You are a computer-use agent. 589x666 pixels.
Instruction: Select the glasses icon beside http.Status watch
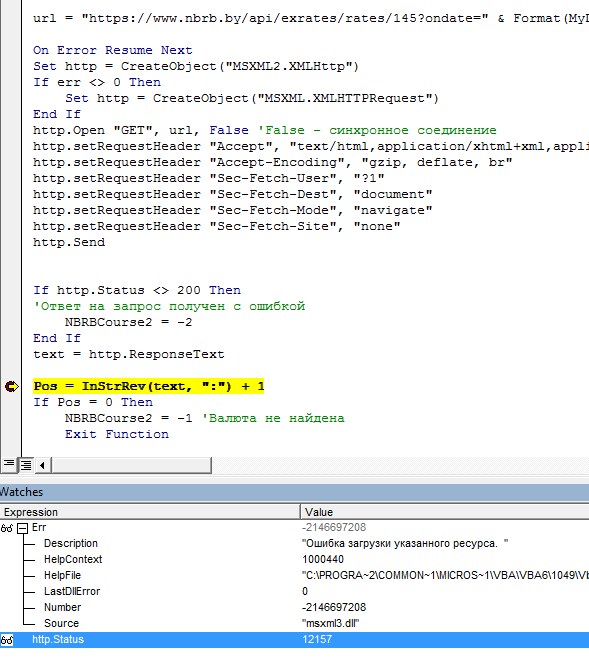[7, 640]
